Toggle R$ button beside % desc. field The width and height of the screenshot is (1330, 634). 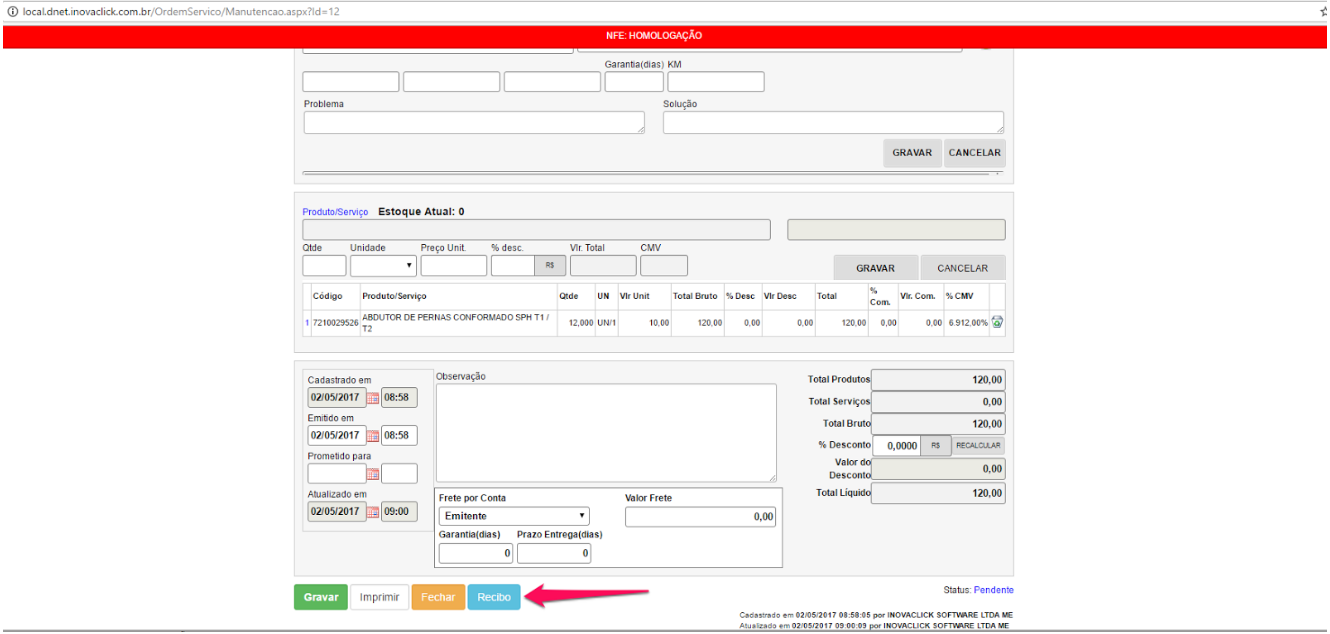[550, 266]
